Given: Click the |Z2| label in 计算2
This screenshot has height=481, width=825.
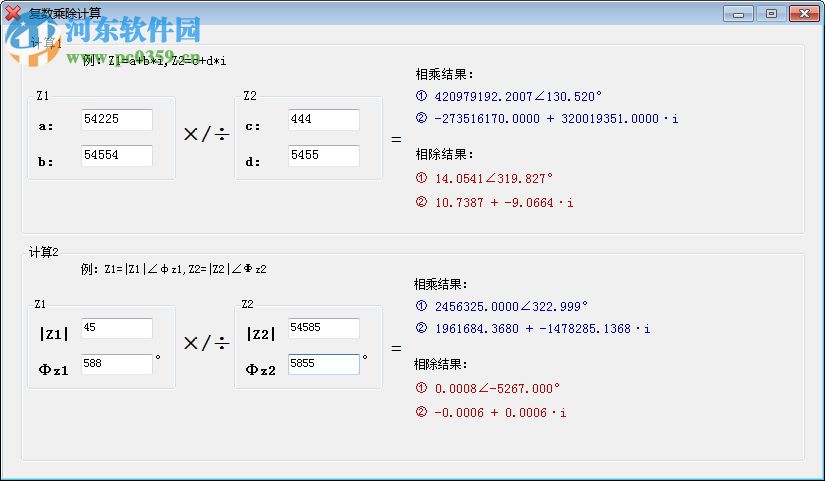Looking at the screenshot, I should pos(260,334).
